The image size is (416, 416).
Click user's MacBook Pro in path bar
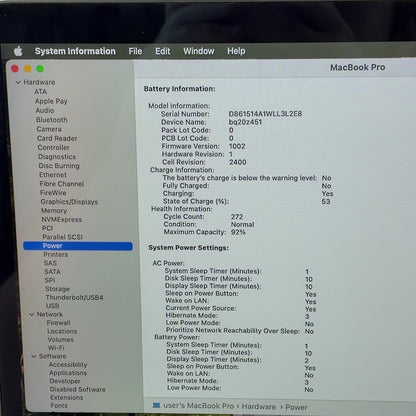[198, 406]
